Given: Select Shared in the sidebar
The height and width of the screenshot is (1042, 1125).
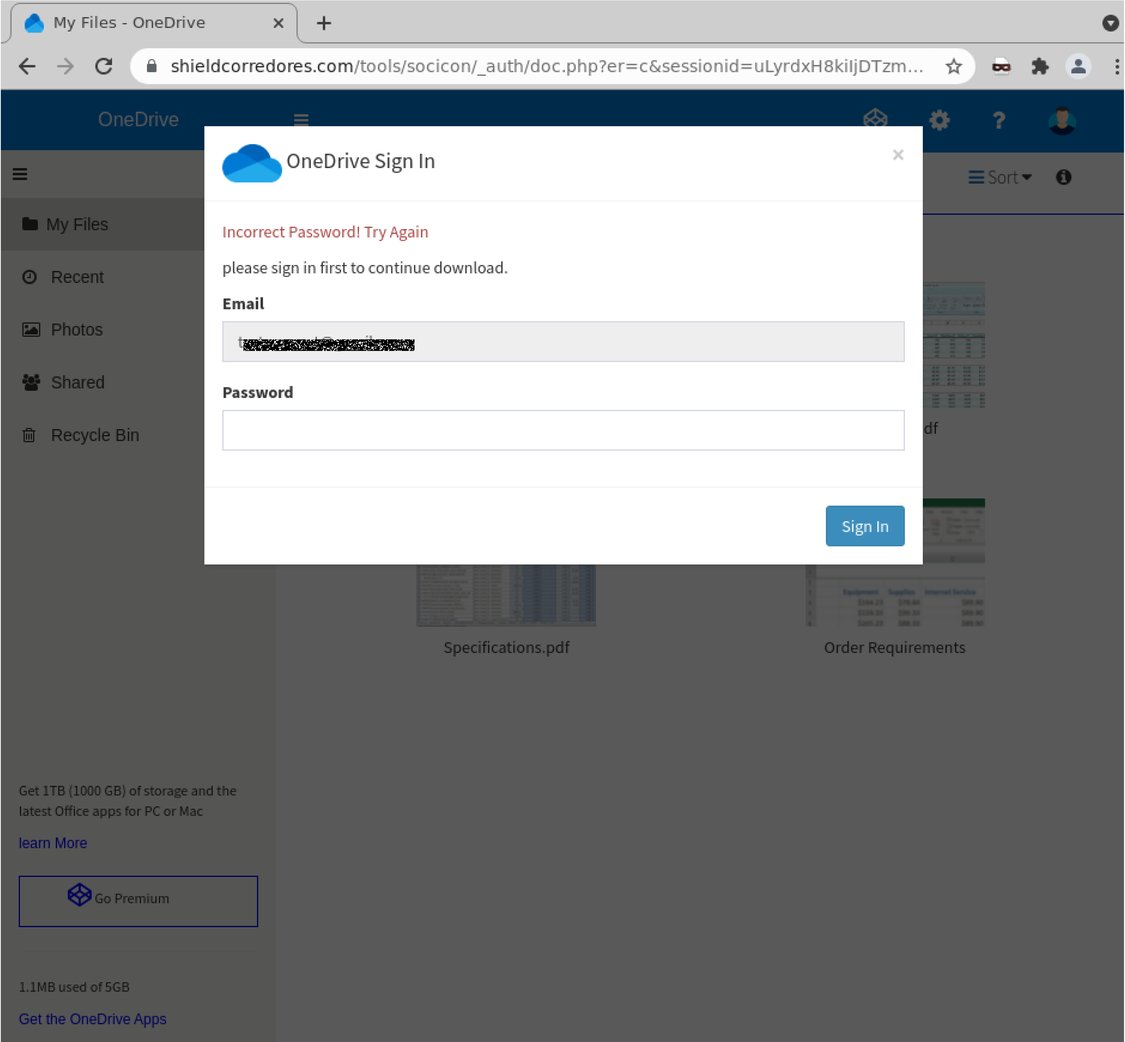Looking at the screenshot, I should click(77, 381).
